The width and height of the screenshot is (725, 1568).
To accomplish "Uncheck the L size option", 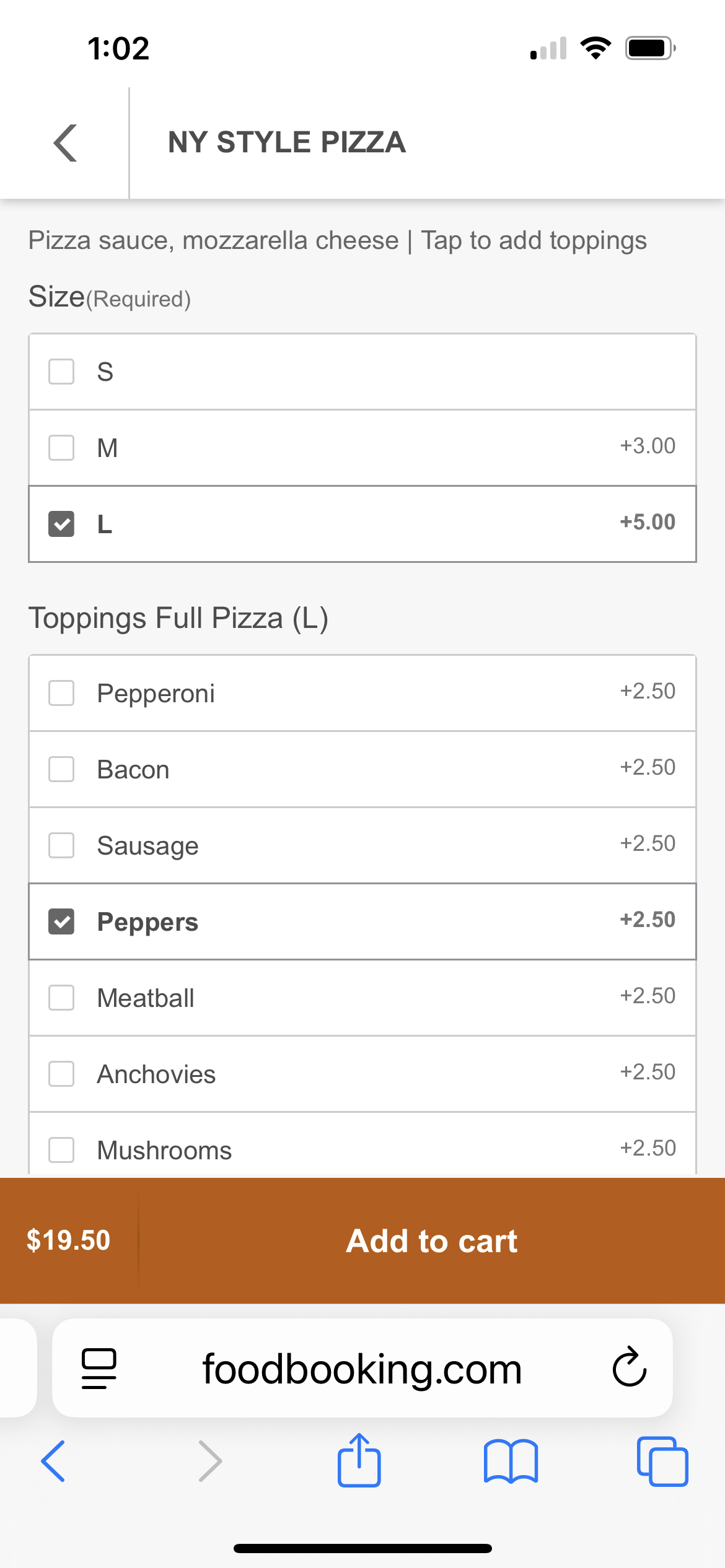I will 61,524.
